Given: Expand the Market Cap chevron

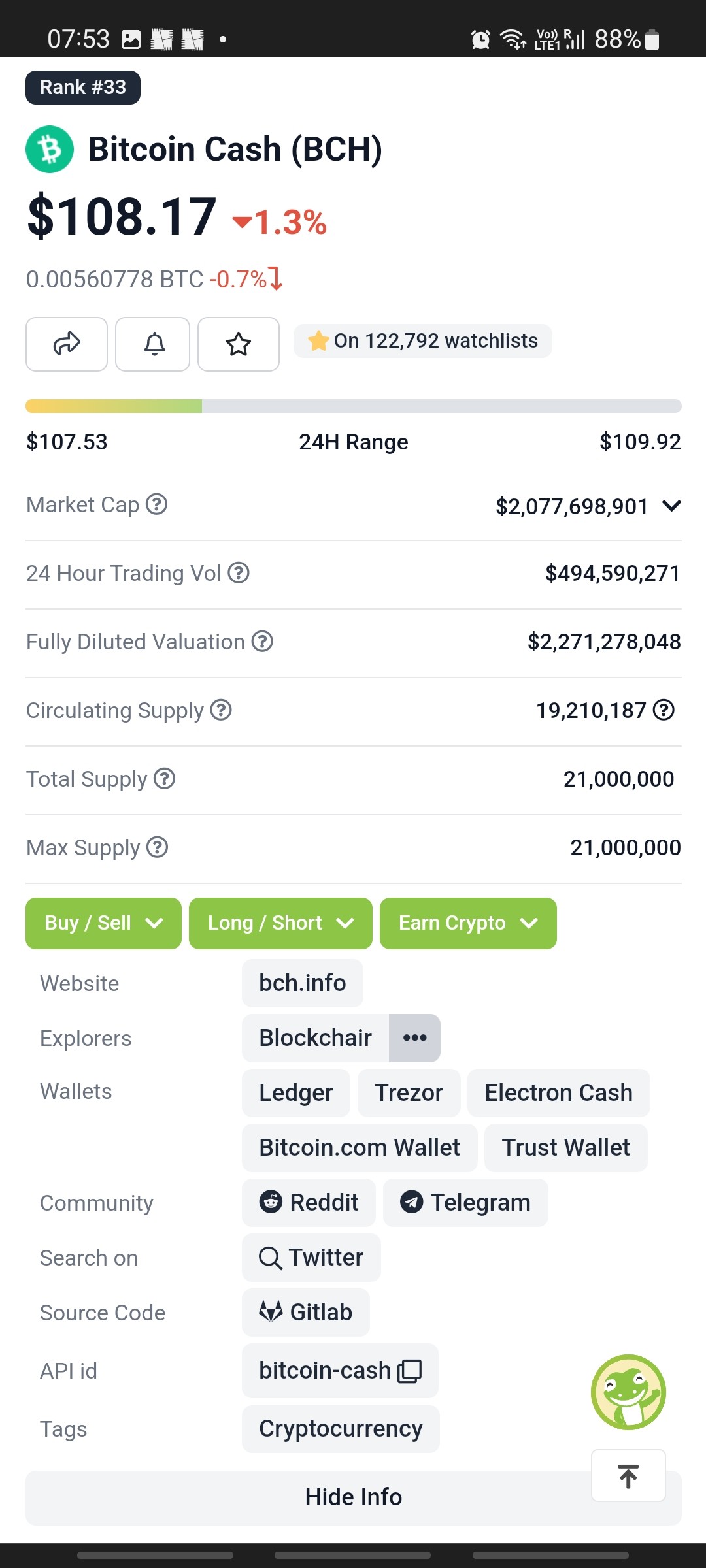Looking at the screenshot, I should (x=671, y=506).
